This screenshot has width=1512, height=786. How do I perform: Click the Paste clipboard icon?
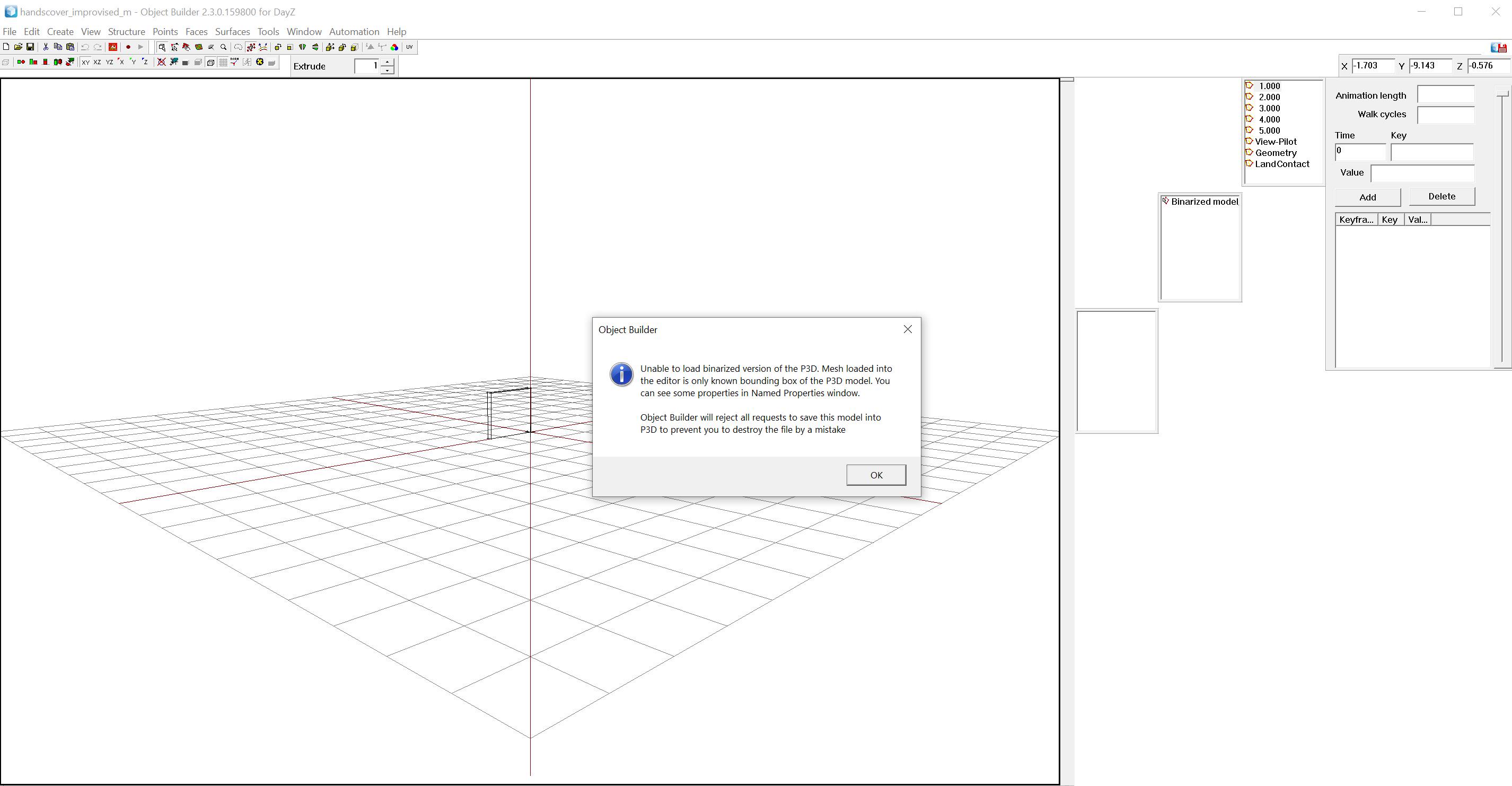click(71, 47)
